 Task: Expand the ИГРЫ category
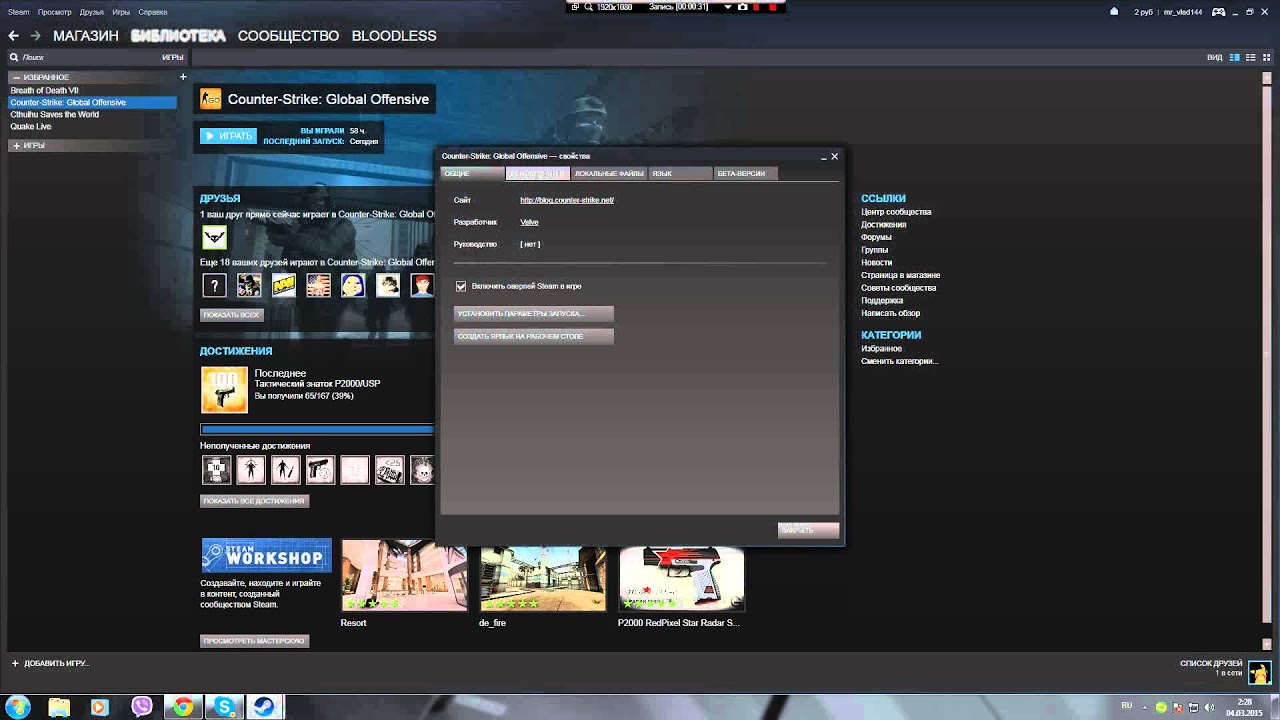tap(16, 146)
